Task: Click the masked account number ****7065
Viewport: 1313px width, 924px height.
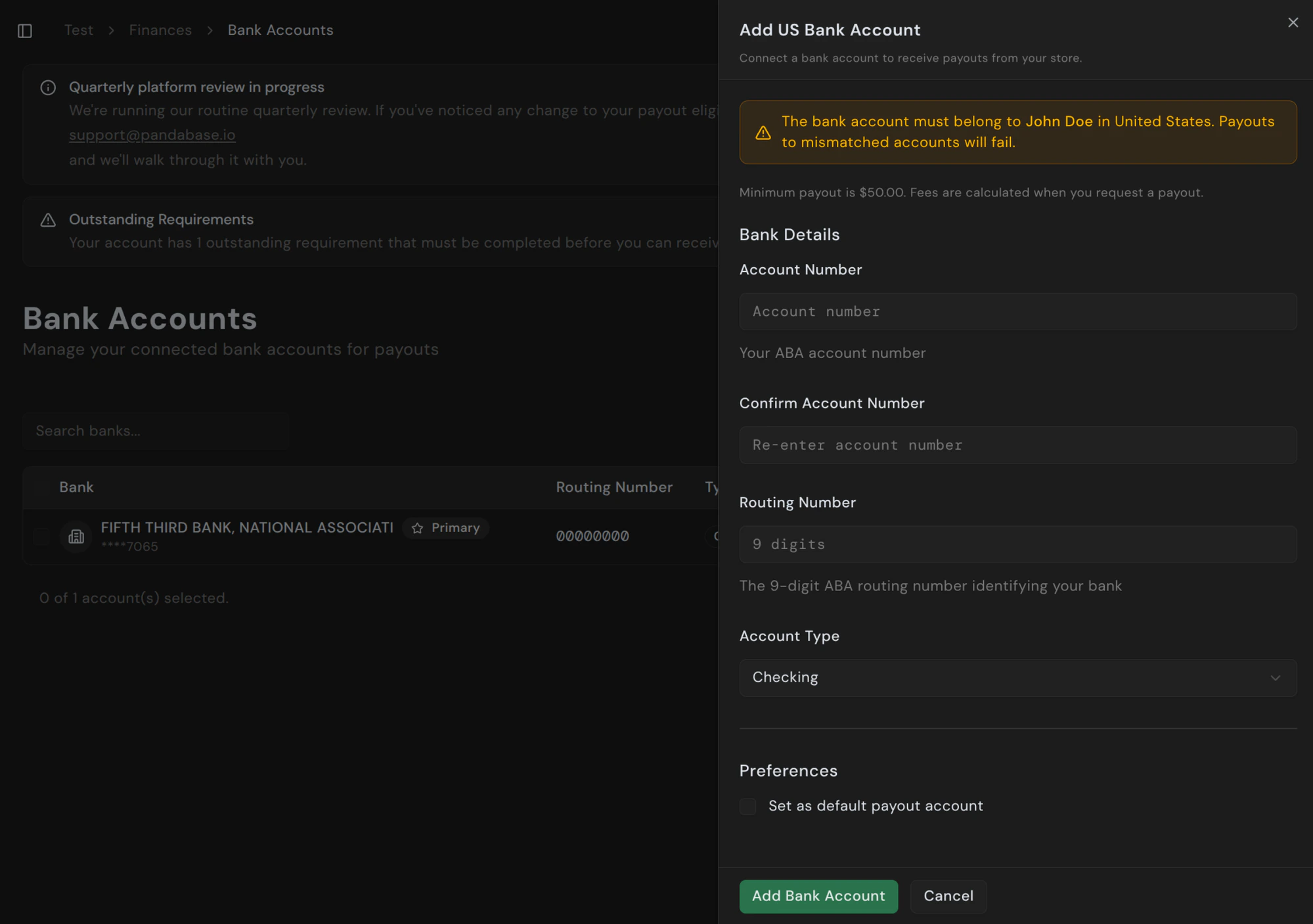Action: click(x=129, y=546)
